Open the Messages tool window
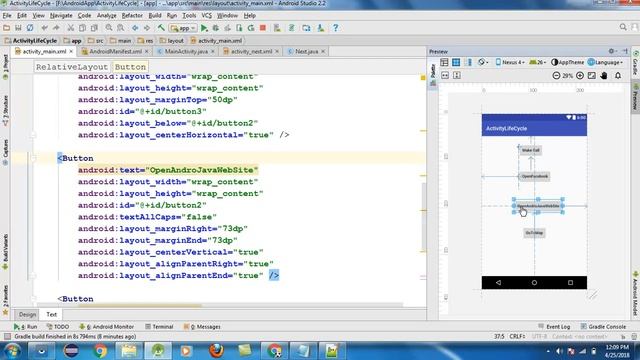 pyautogui.click(x=202, y=327)
